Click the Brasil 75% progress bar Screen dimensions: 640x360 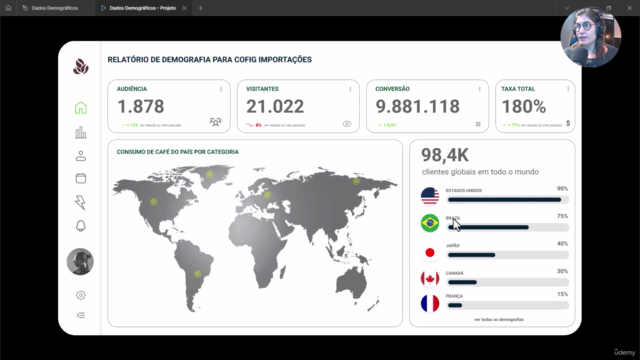pyautogui.click(x=508, y=227)
